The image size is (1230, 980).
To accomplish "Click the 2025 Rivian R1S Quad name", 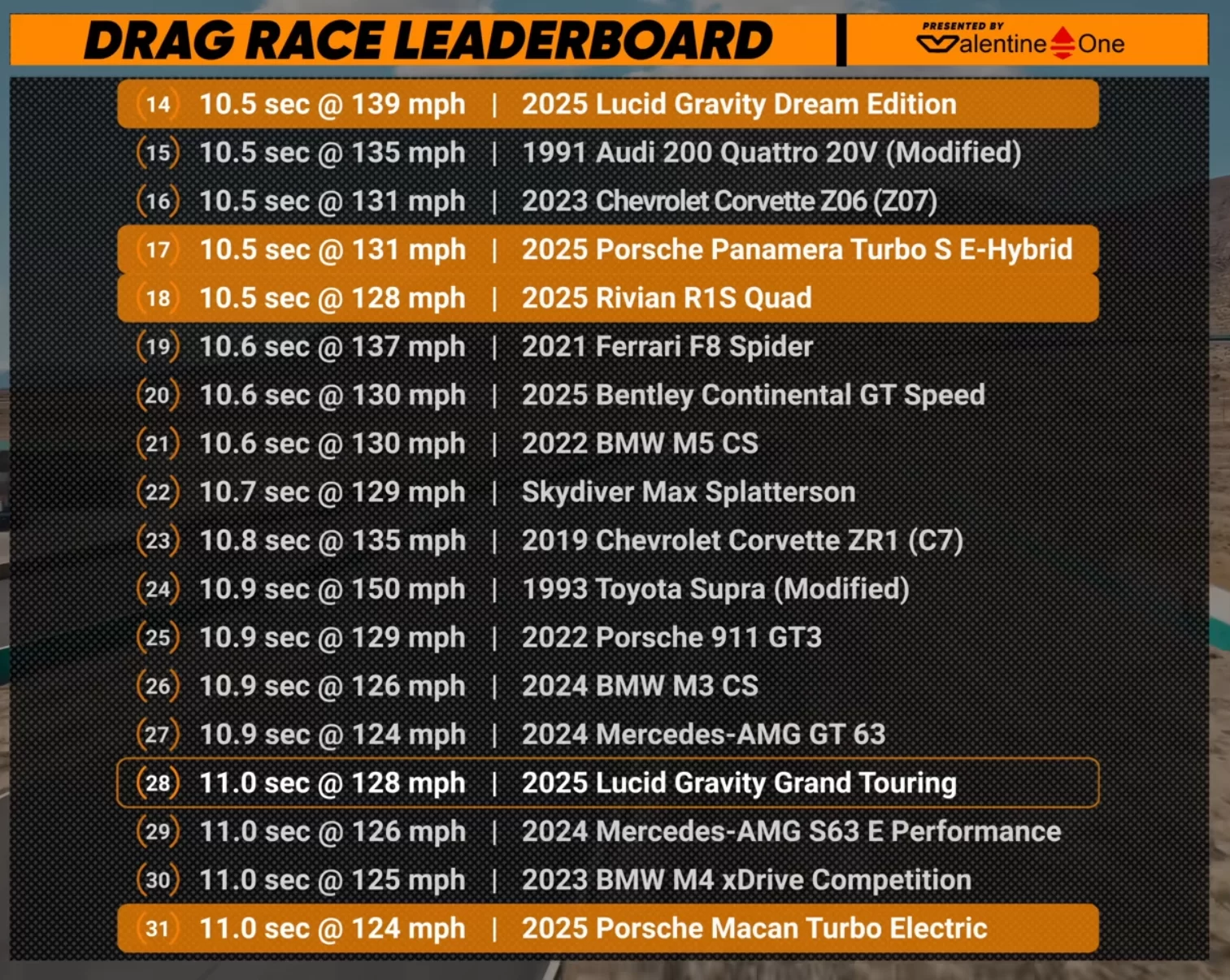I will pyautogui.click(x=667, y=298).
